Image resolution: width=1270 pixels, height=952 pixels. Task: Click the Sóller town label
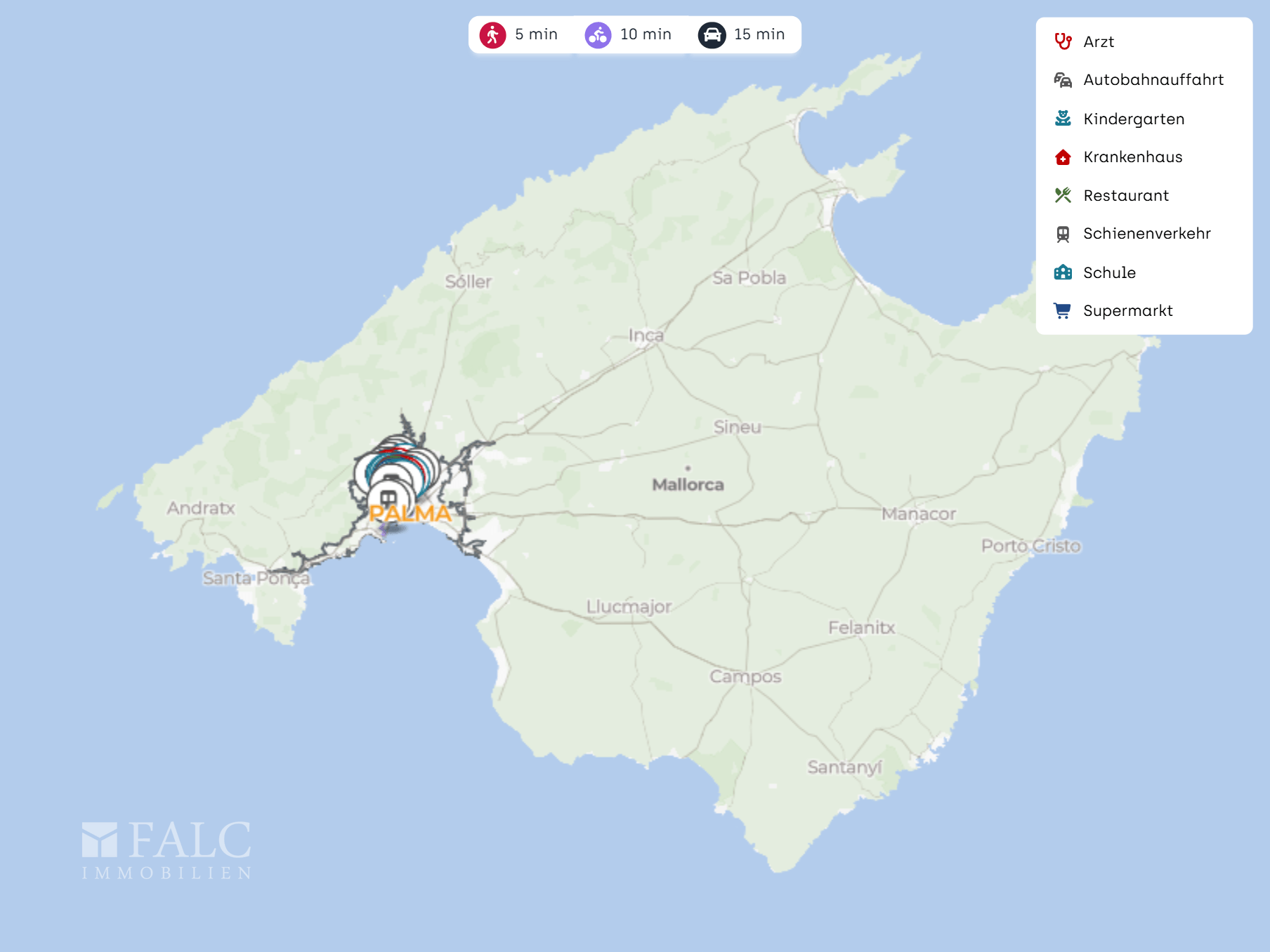[x=468, y=282]
